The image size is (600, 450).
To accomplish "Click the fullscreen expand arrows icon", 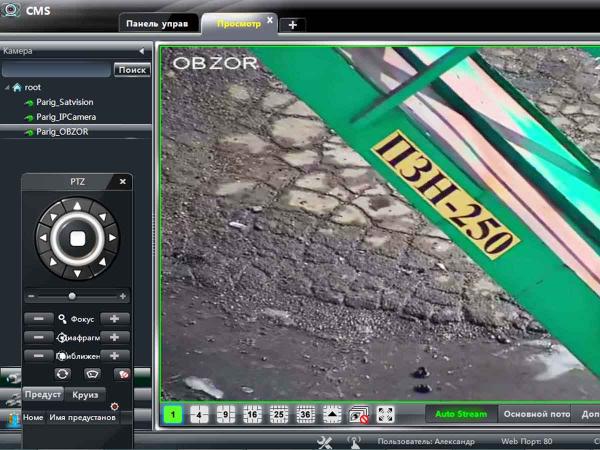I will (x=385, y=414).
